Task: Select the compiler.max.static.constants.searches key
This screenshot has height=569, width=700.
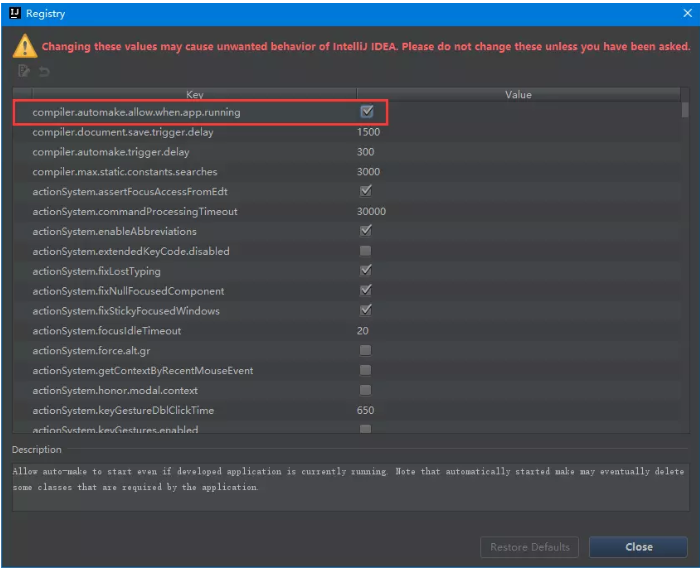Action: [125, 172]
